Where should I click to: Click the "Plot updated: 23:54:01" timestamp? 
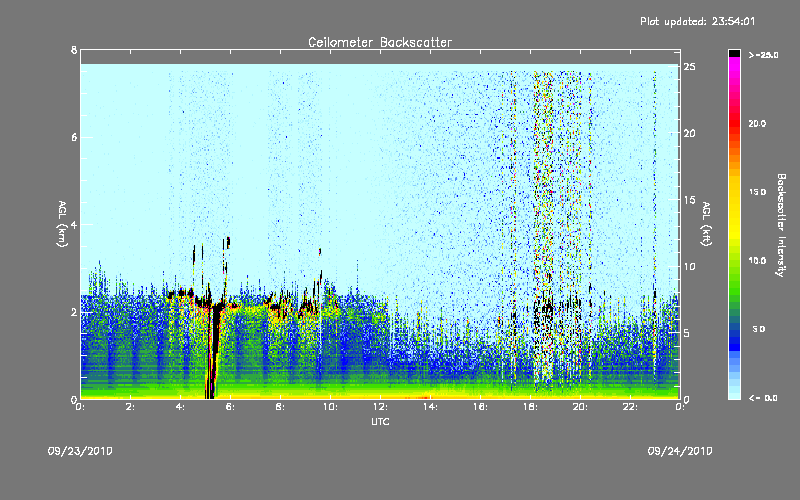[x=697, y=21]
